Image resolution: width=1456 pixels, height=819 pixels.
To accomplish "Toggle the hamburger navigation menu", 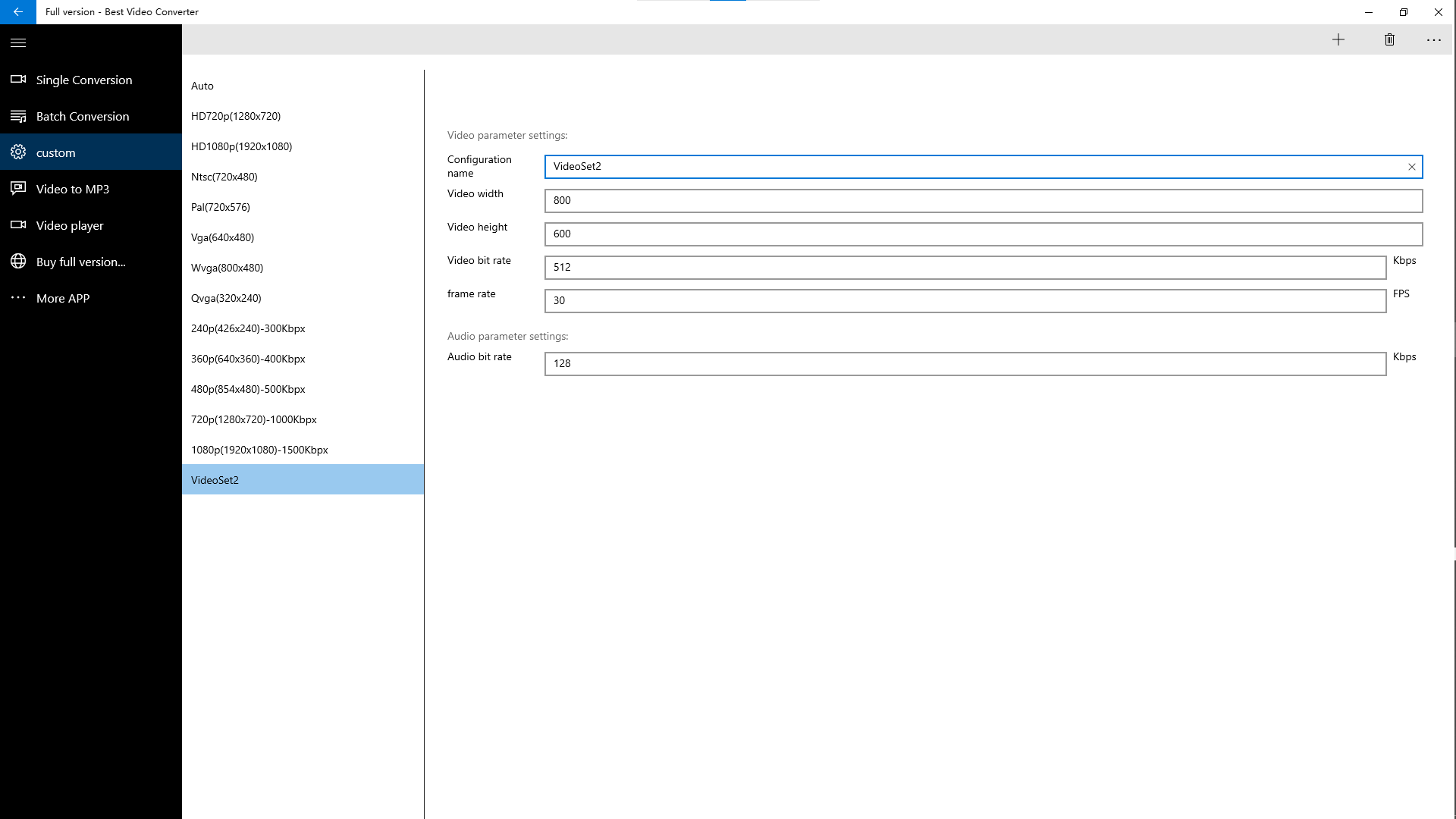I will click(18, 42).
